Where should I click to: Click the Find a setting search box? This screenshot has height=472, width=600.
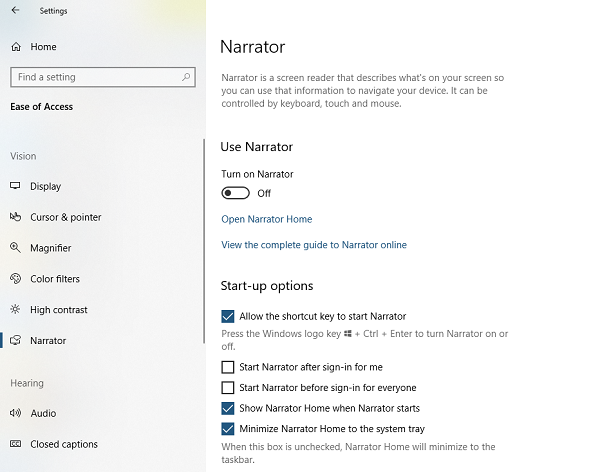95,77
